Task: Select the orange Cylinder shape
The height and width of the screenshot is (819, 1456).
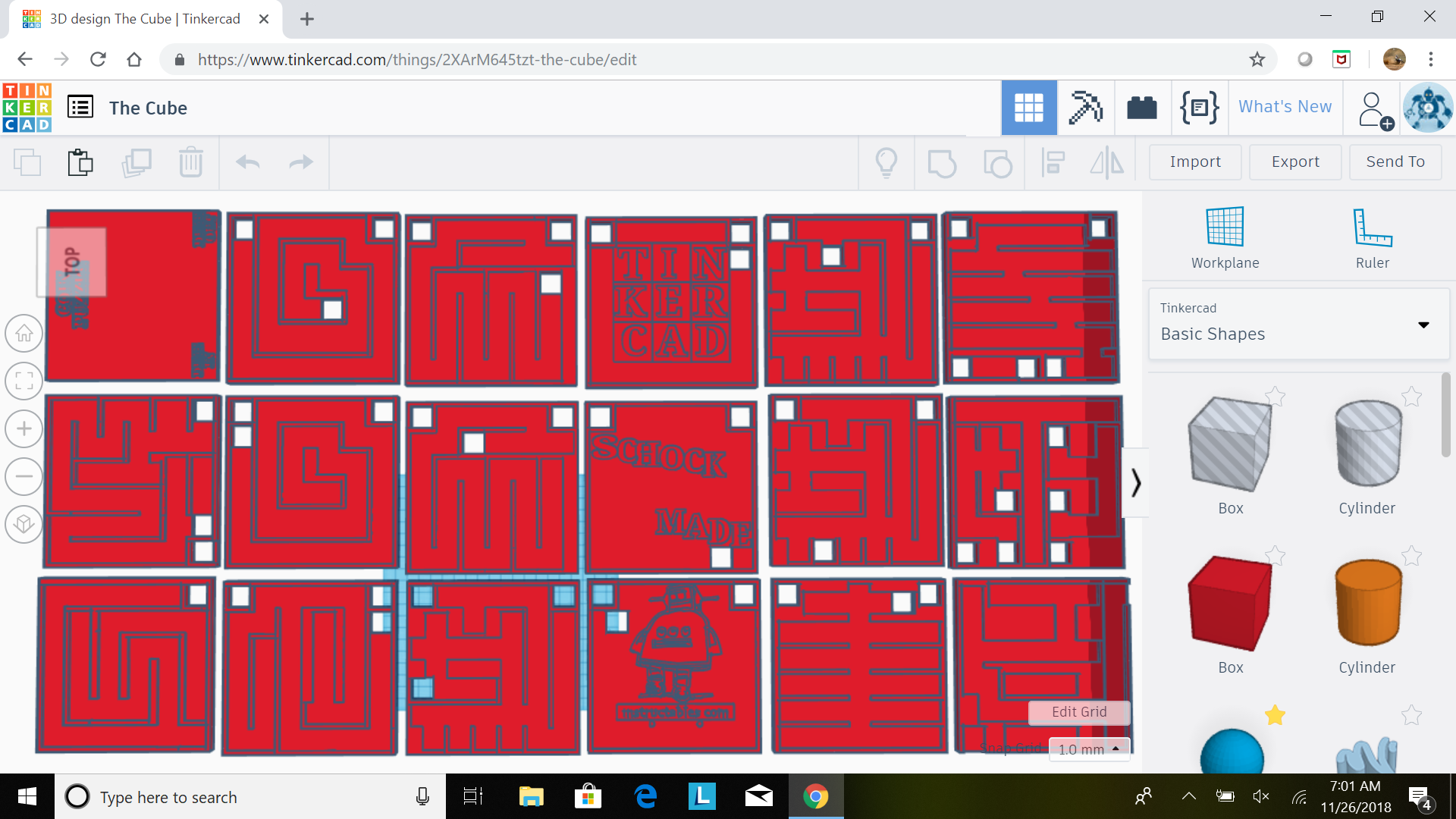Action: click(1368, 603)
